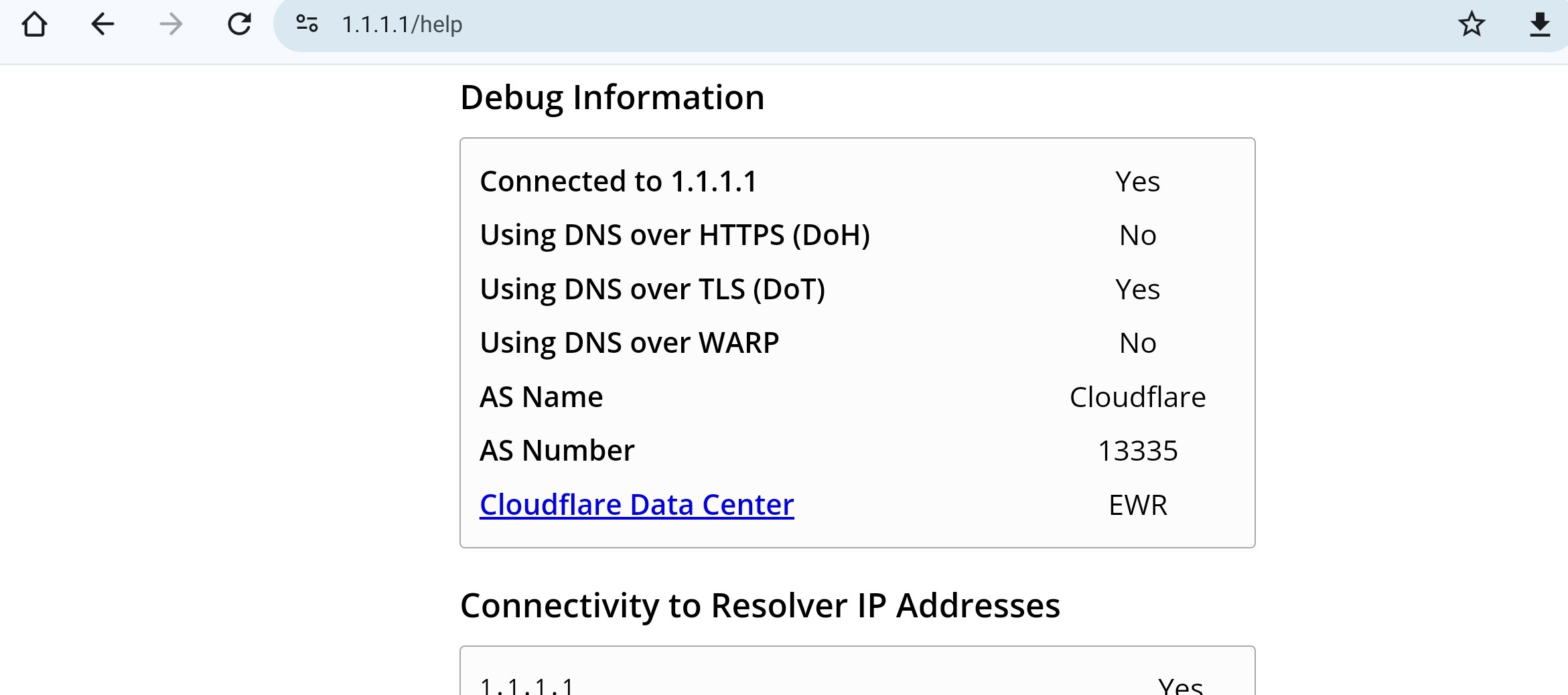Viewport: 1568px width, 695px height.
Task: Bookmark this page with the star
Action: [1472, 25]
